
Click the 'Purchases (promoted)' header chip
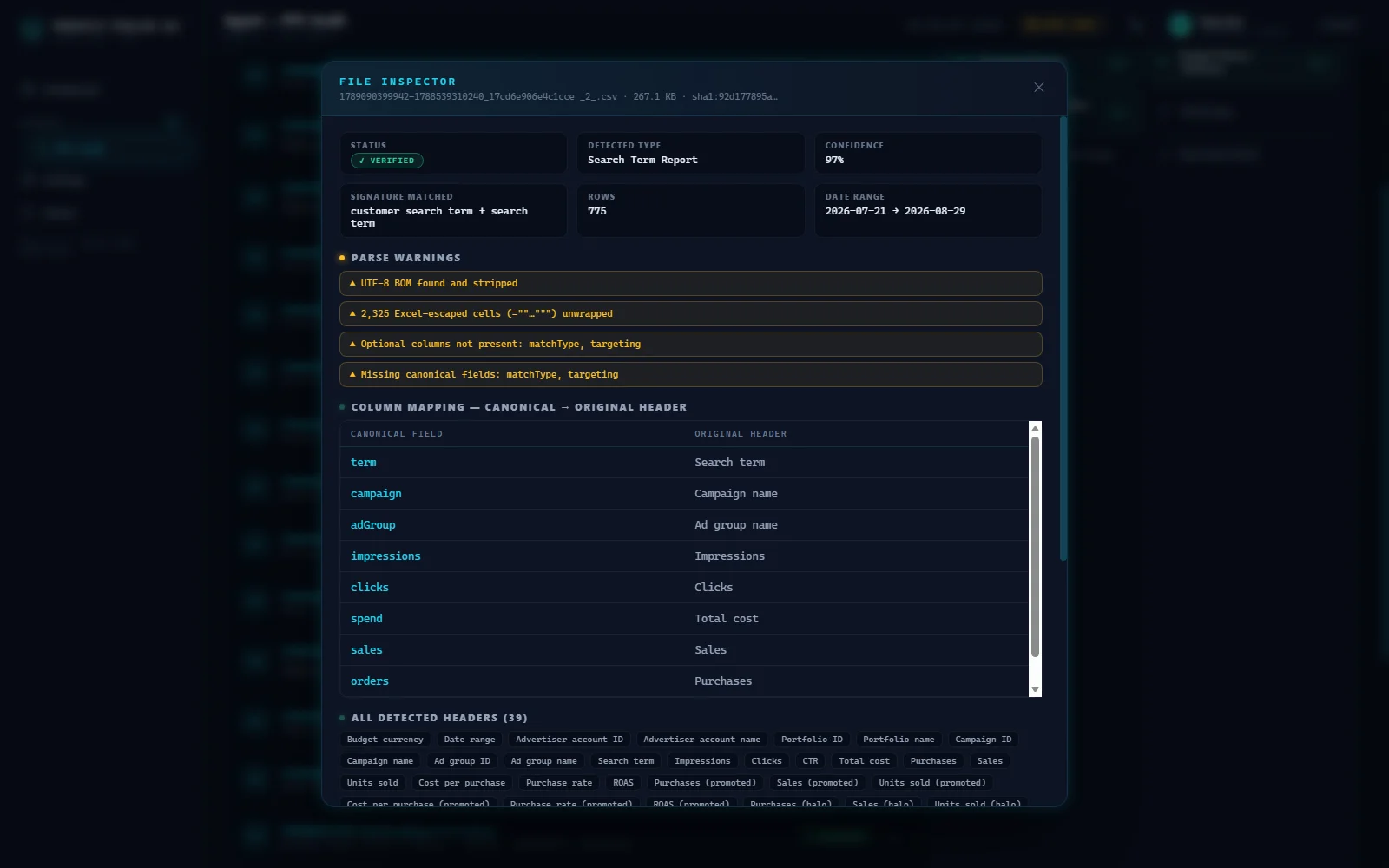tap(705, 783)
